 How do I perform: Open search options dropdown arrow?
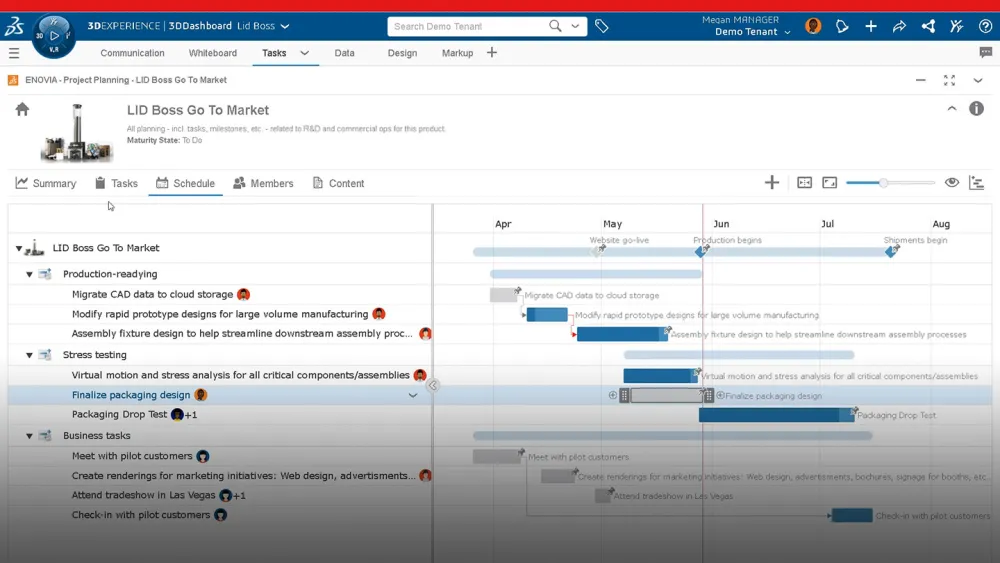(x=575, y=26)
